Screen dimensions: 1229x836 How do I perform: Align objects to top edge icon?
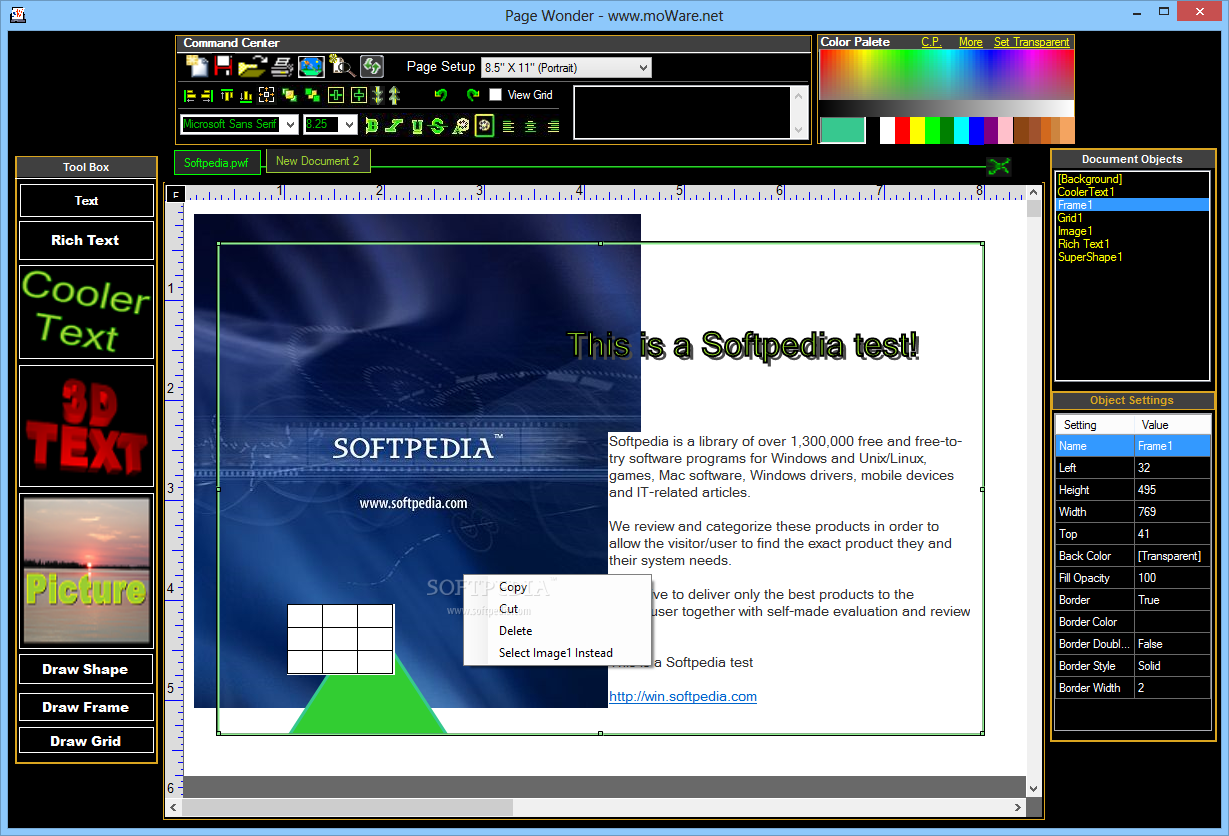tap(227, 95)
